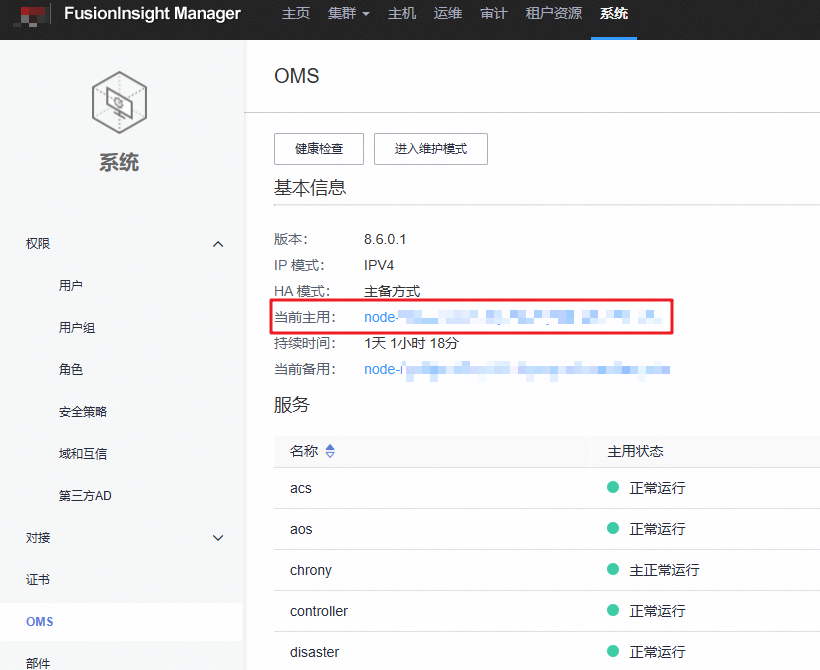The image size is (820, 670).
Task: Open 部件 in the sidebar
Action: pos(38,663)
